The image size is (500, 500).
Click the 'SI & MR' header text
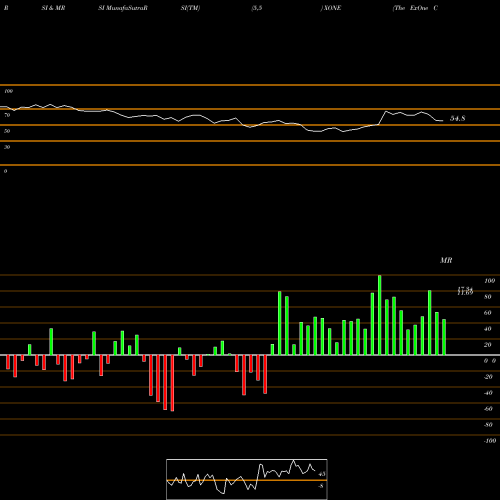(53, 8)
